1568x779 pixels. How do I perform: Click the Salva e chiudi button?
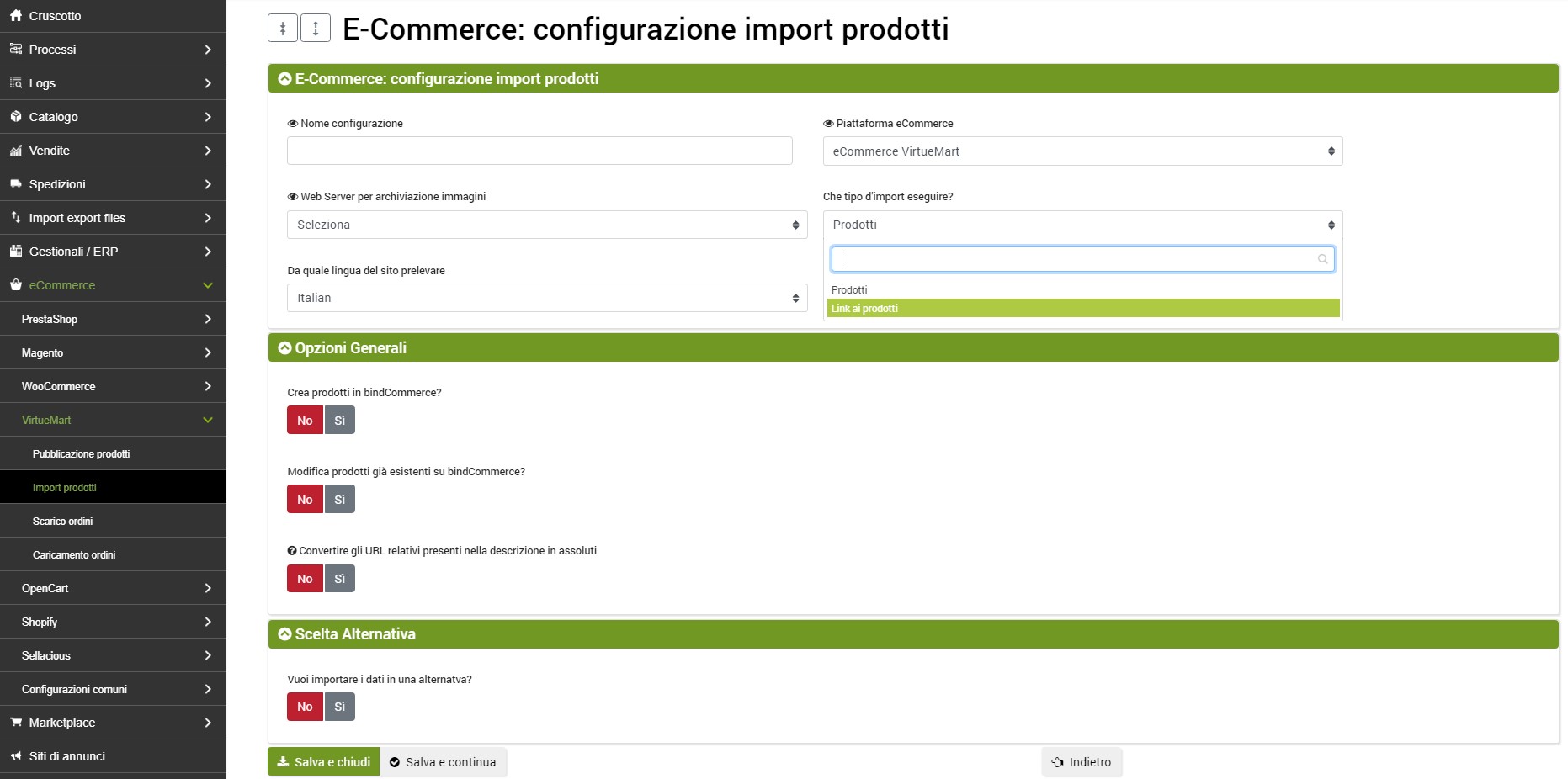[x=323, y=762]
